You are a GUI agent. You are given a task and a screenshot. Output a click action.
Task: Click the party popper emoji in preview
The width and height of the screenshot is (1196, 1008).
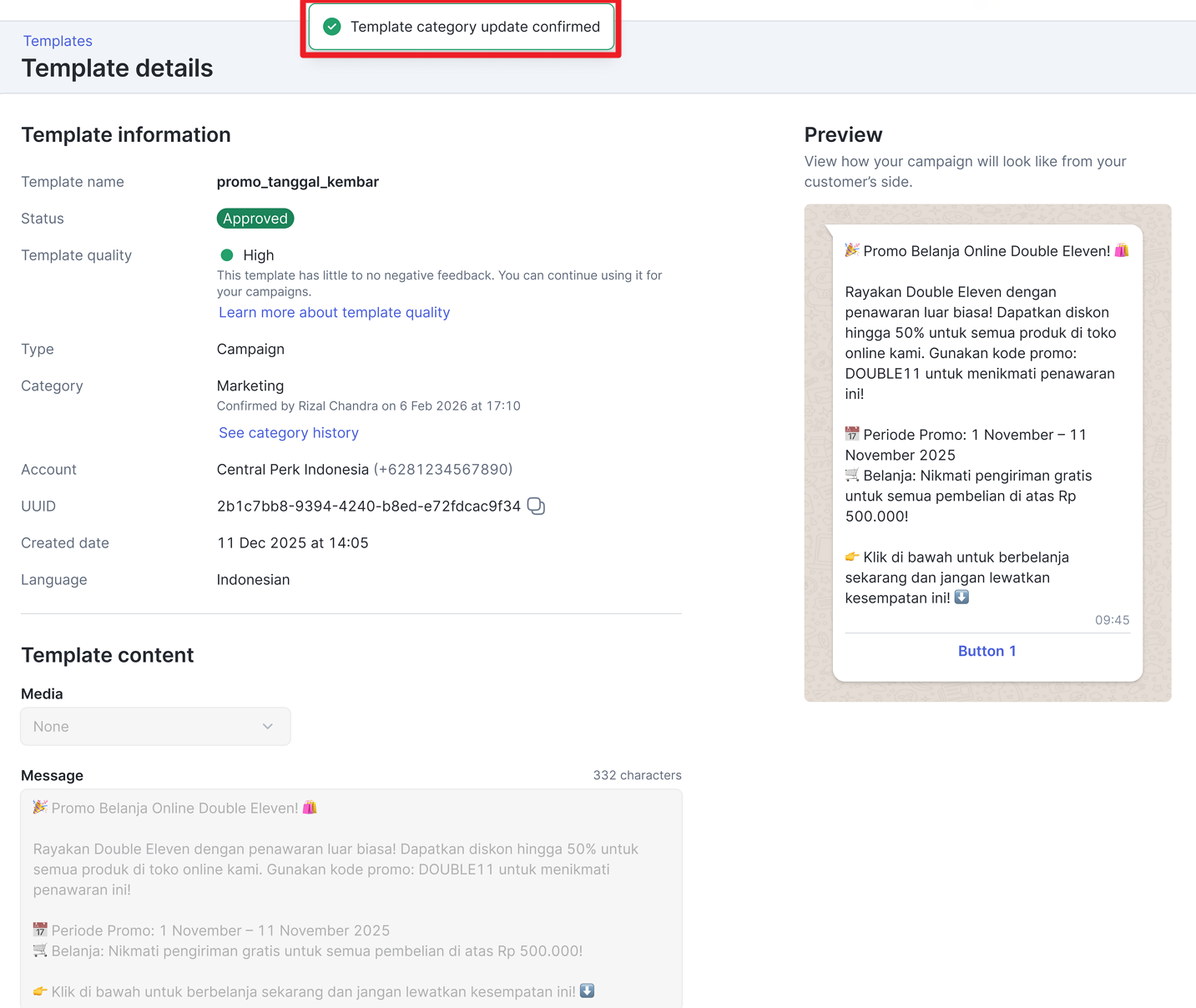point(852,250)
